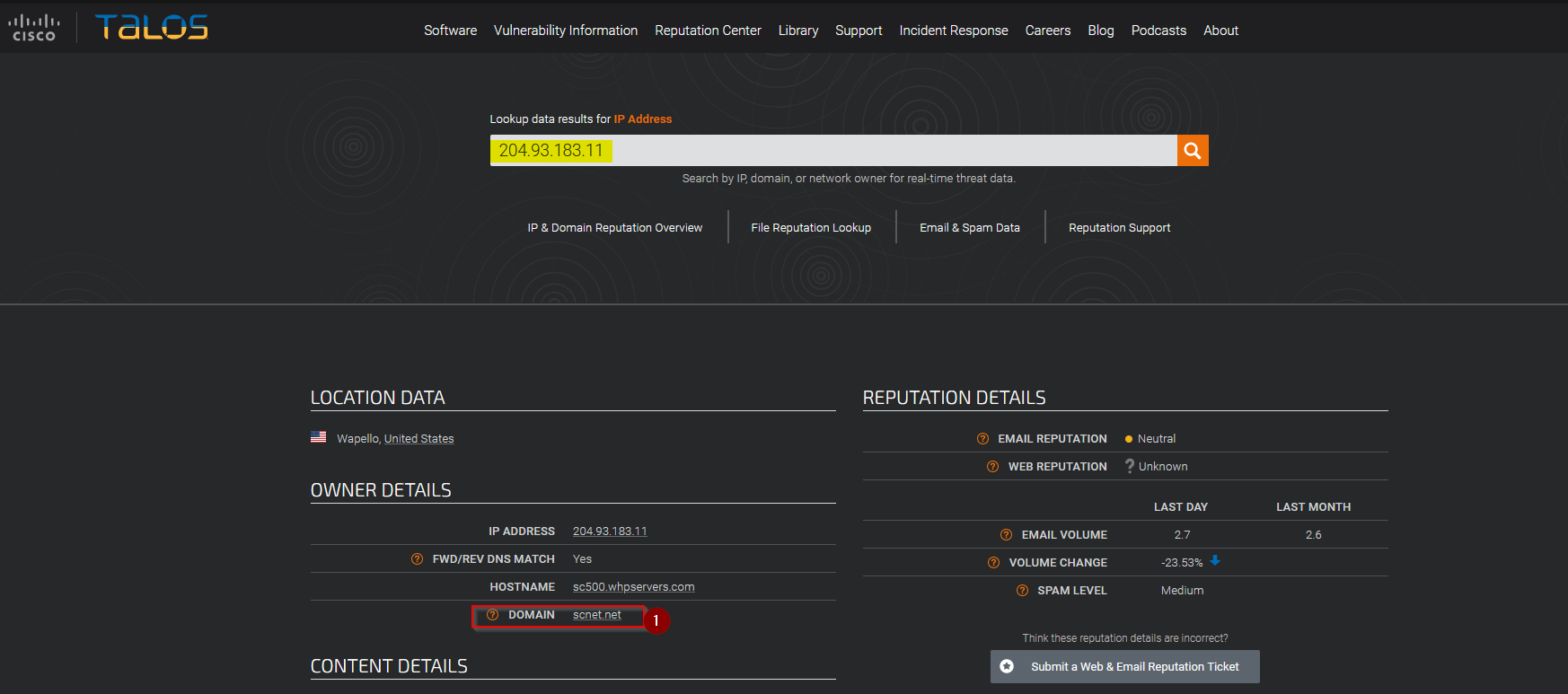Screen dimensions: 1568x694
Task: Click the help icon next to EMAIL REPUTATION
Action: 982,439
